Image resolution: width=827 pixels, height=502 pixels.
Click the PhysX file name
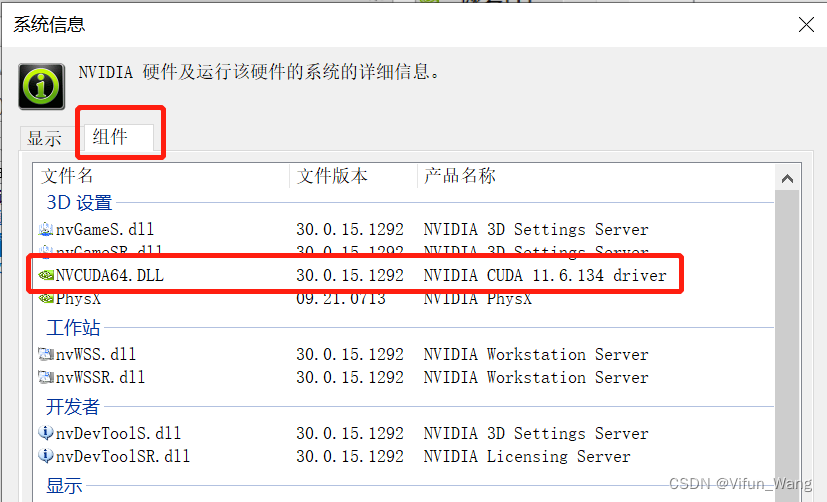click(x=78, y=298)
